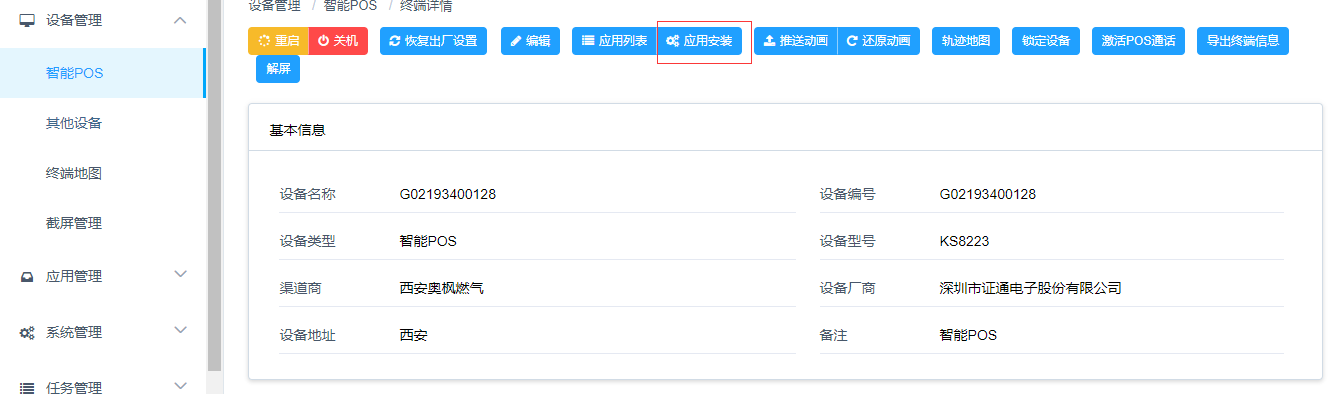Expand the 任务管理 sidebar menu

click(104, 387)
